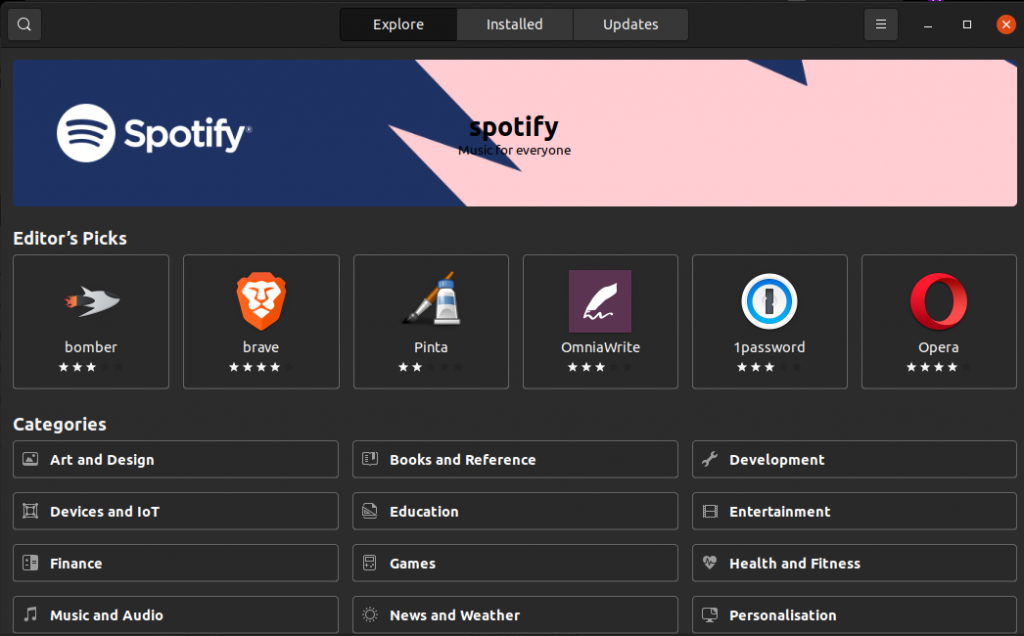Open the Finance category
Viewport: 1024px width, 636px height.
click(175, 562)
